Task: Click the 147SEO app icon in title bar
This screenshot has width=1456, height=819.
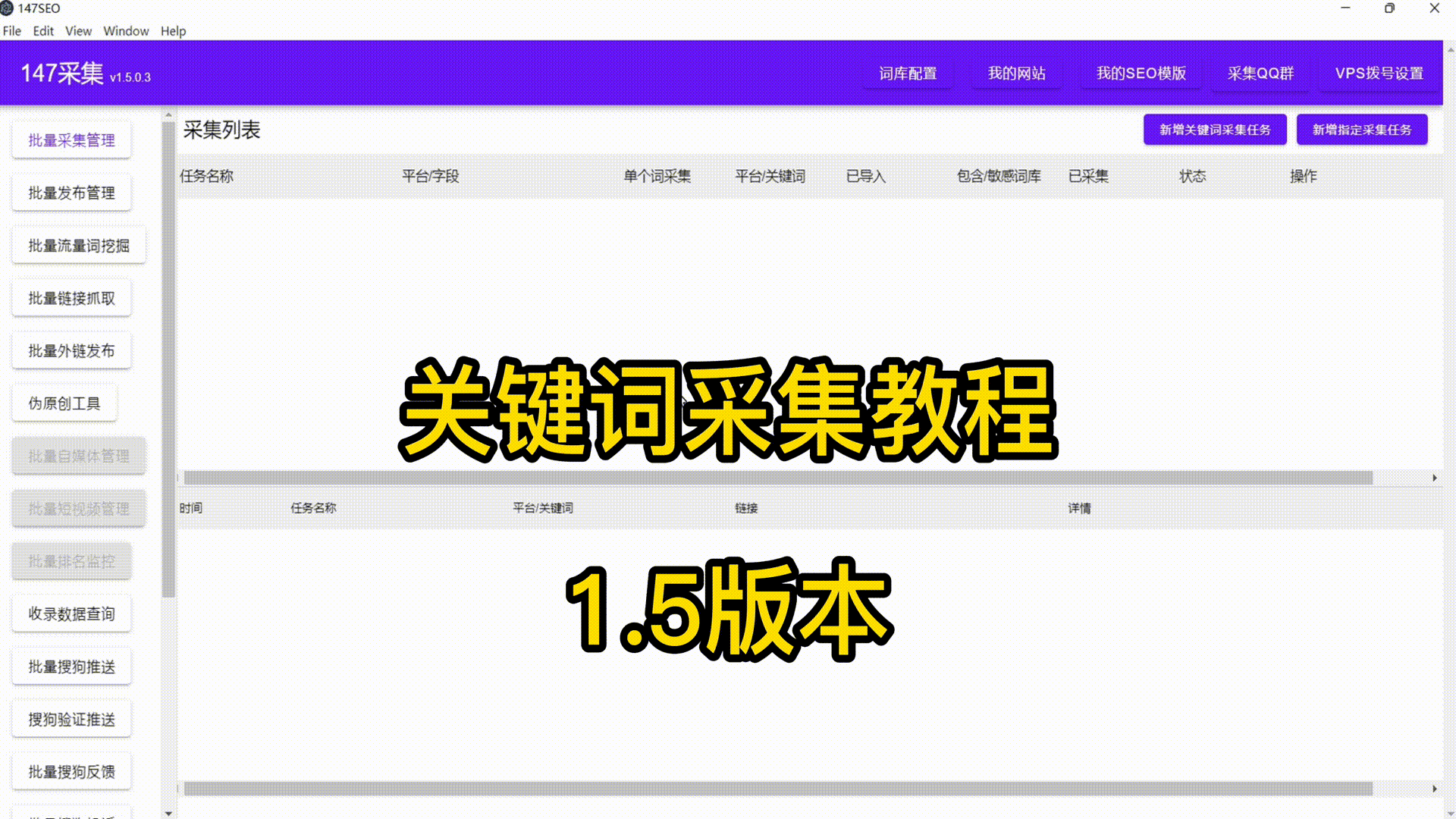Action: click(x=7, y=8)
